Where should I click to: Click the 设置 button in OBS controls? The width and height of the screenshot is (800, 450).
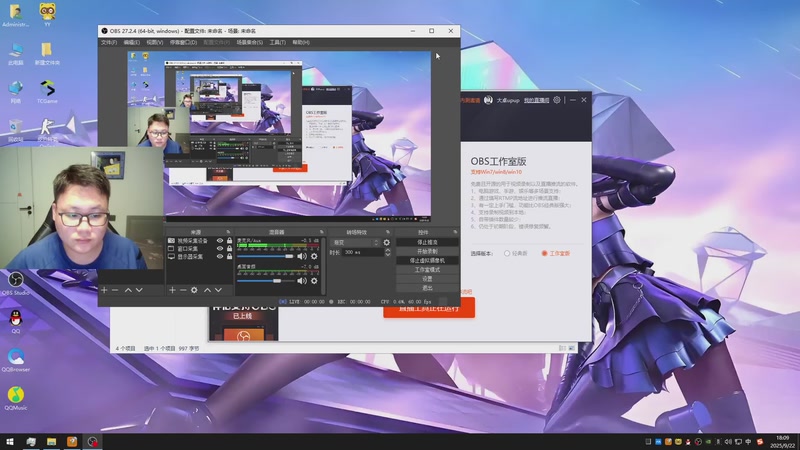427,279
